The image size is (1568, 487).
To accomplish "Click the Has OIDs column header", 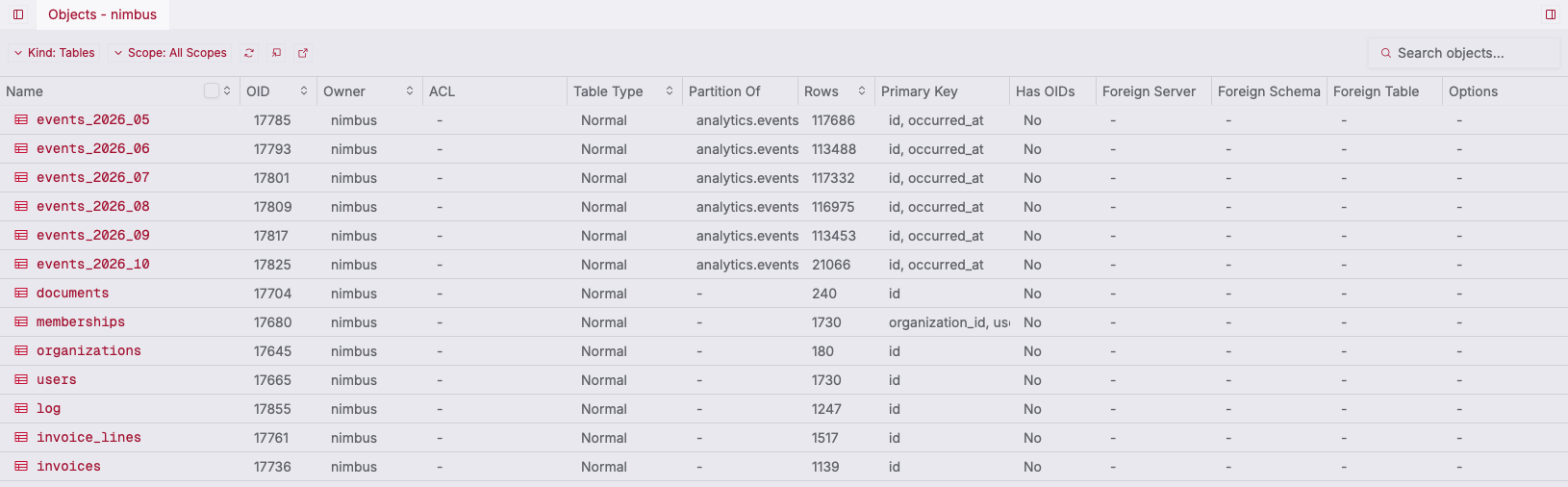I will pyautogui.click(x=1052, y=91).
